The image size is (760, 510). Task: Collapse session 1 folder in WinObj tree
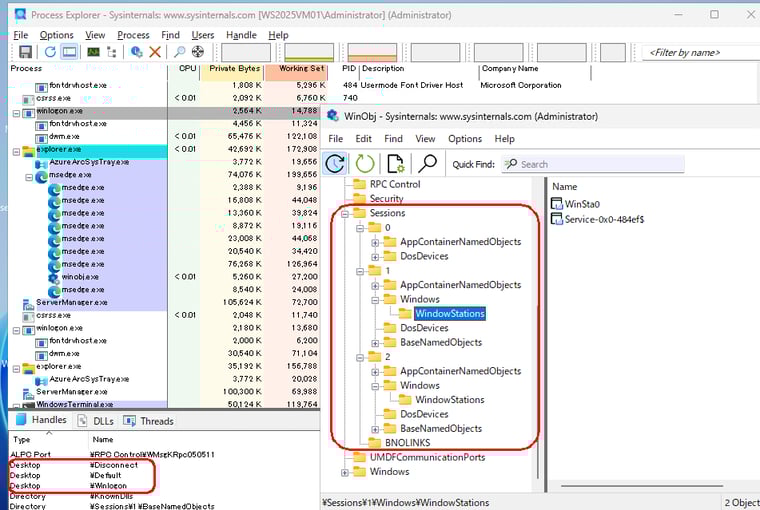pos(360,271)
